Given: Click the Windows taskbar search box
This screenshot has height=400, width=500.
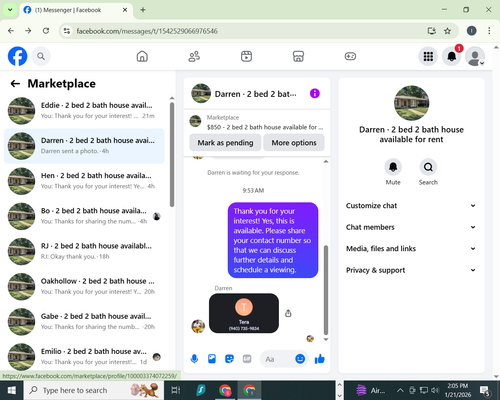Looking at the screenshot, I should [x=93, y=390].
